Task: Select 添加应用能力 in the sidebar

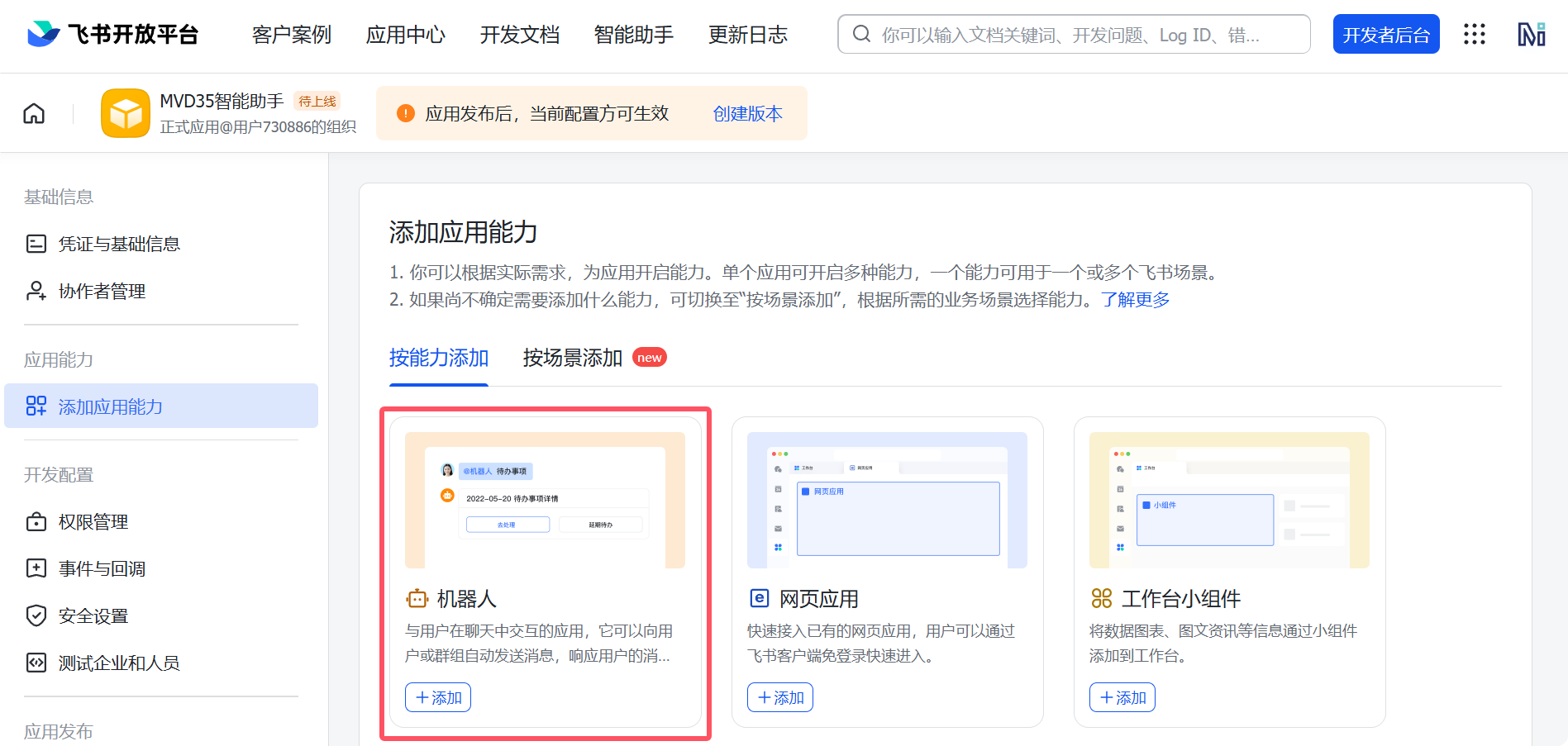Action: tap(161, 406)
